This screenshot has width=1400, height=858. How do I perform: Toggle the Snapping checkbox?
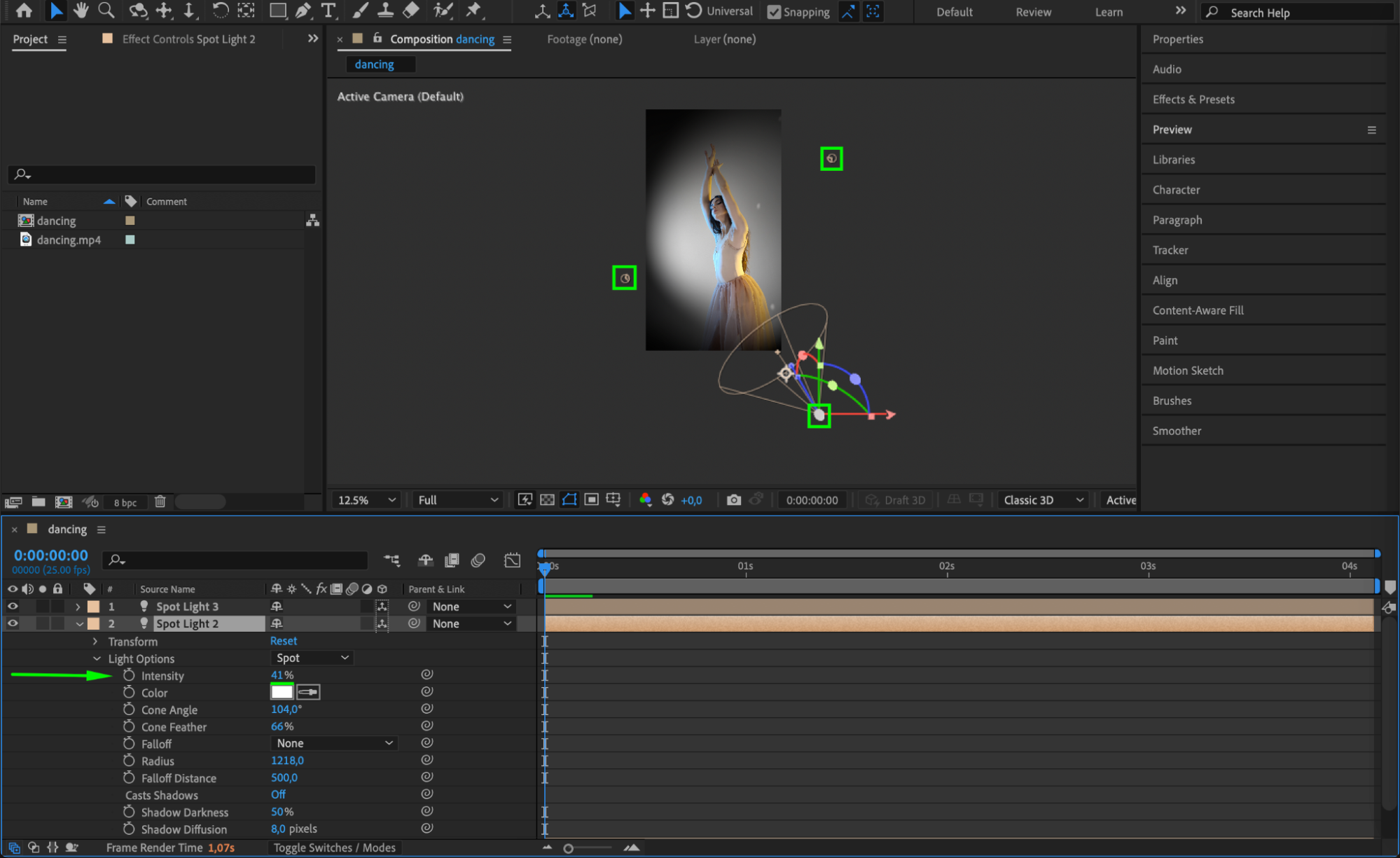(x=774, y=12)
